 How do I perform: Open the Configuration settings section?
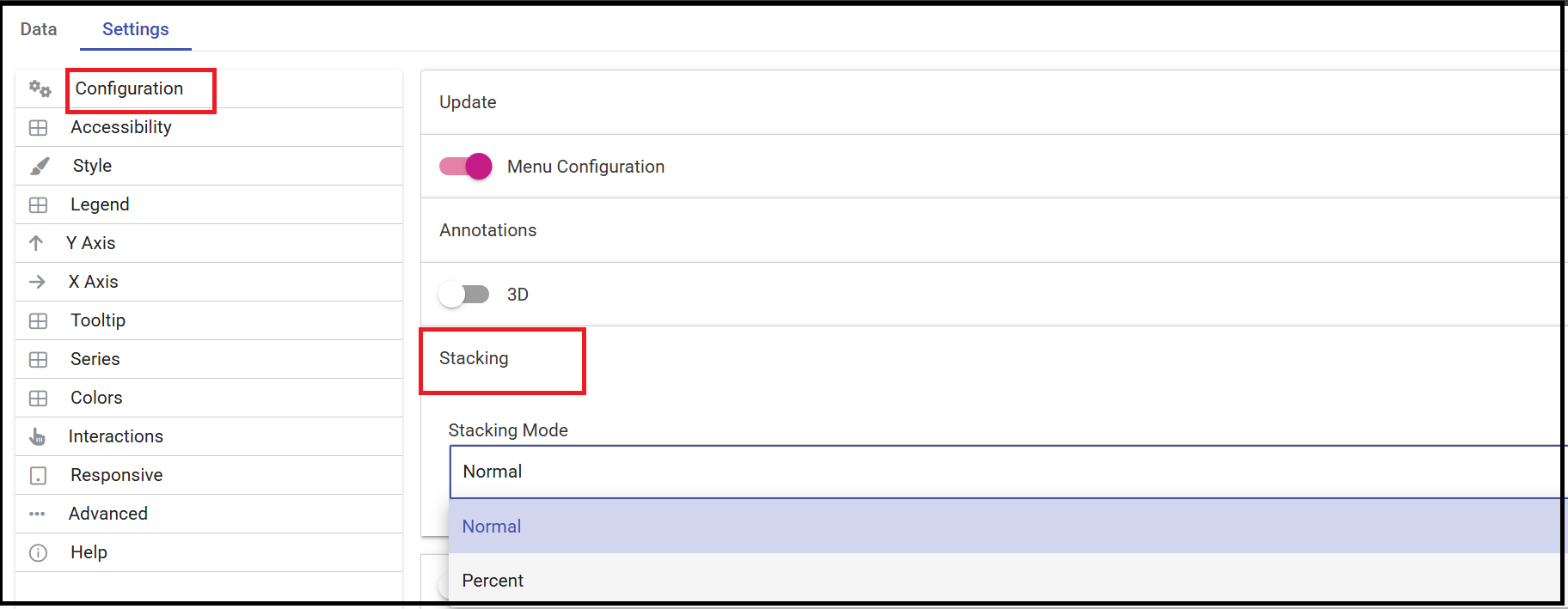pos(209,88)
